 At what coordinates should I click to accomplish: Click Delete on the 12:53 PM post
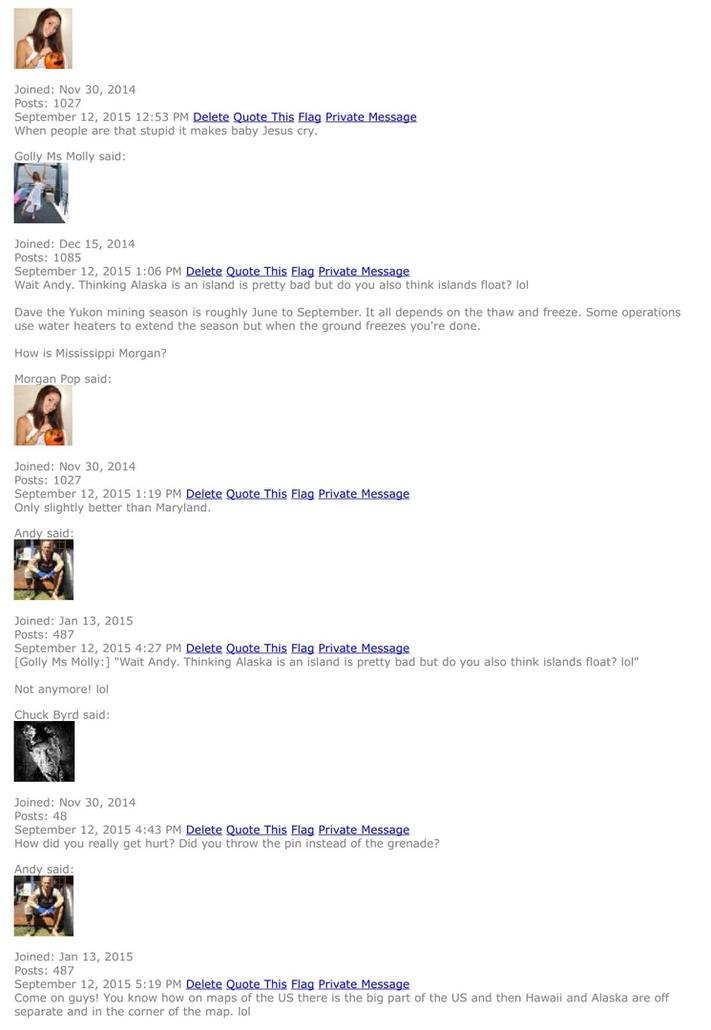pos(211,117)
